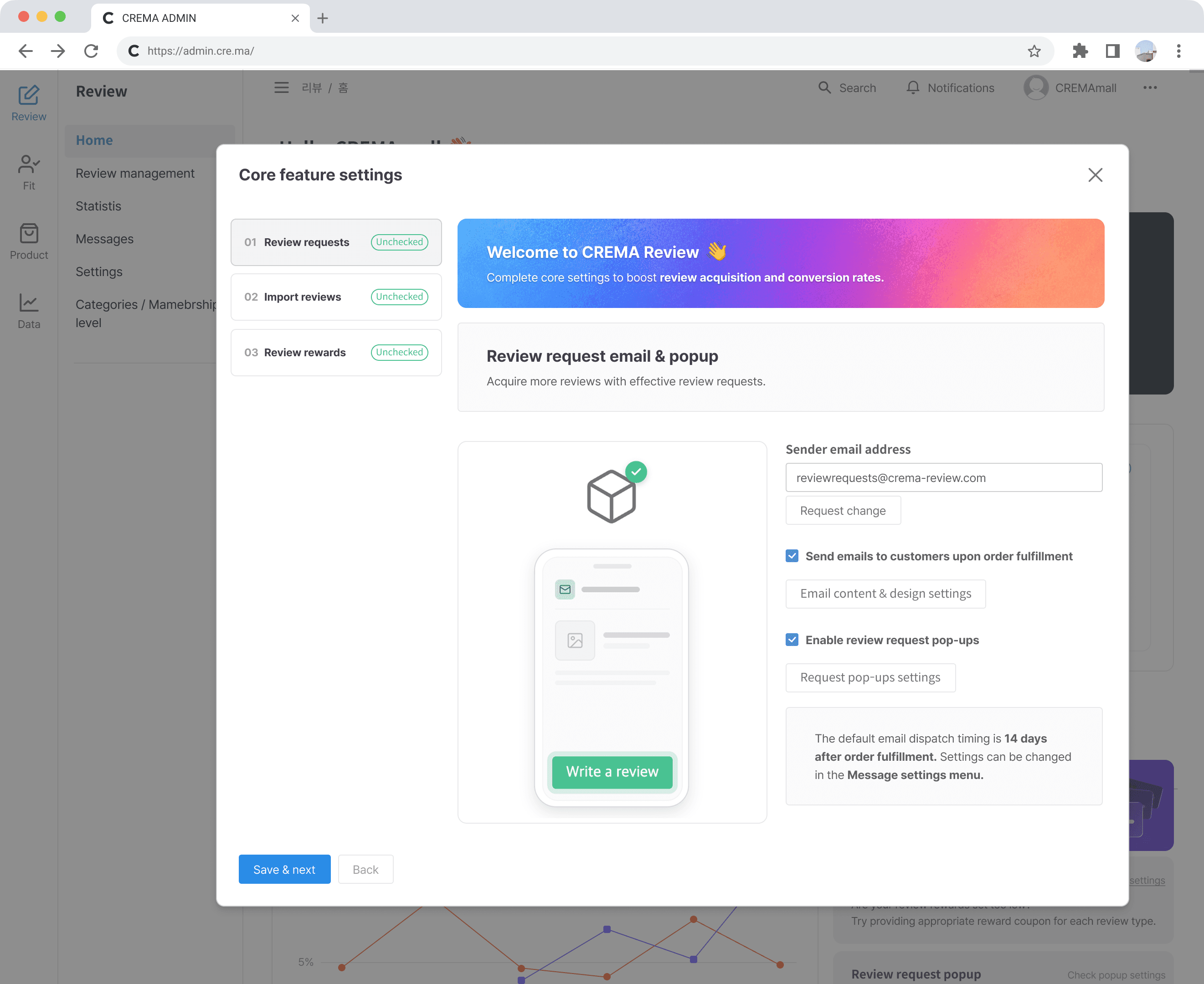Screen dimensions: 1204x984
Task: Uncheck Enable review request pop-ups
Action: [792, 640]
